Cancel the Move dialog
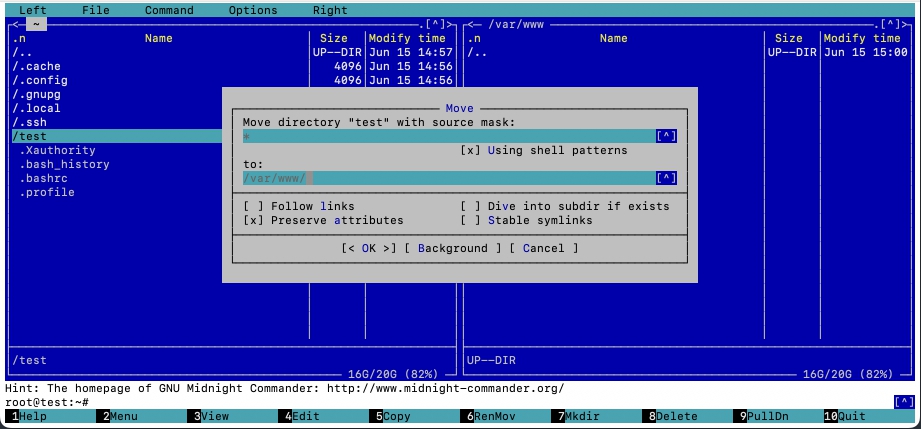 pyautogui.click(x=543, y=249)
